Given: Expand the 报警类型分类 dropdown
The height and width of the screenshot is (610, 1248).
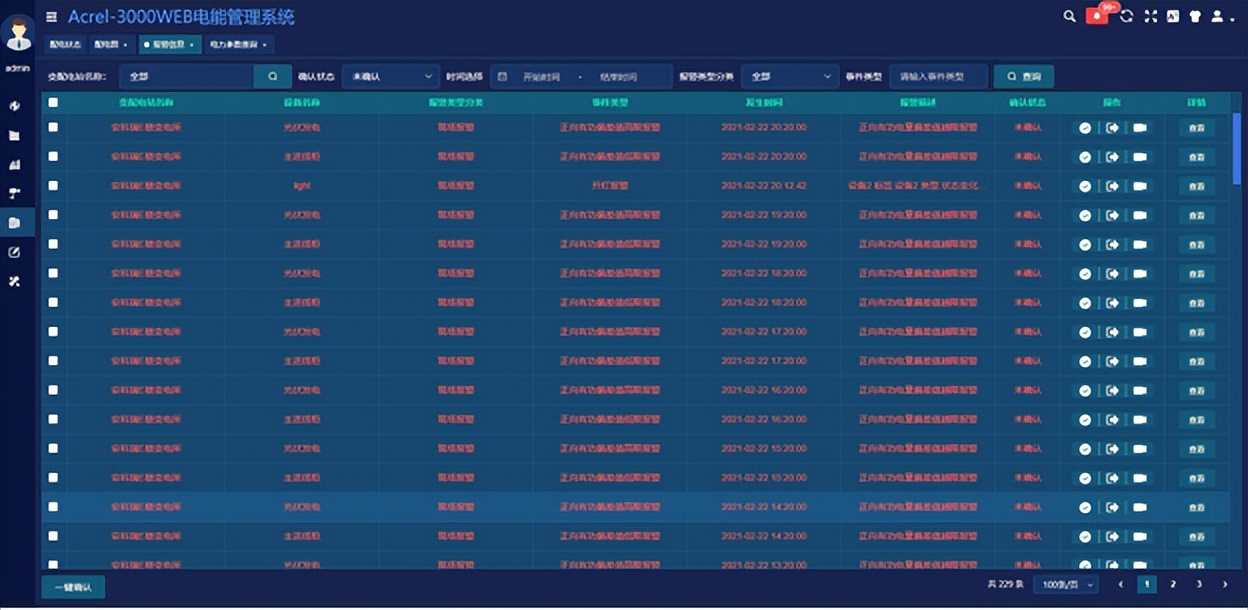Looking at the screenshot, I should point(790,76).
